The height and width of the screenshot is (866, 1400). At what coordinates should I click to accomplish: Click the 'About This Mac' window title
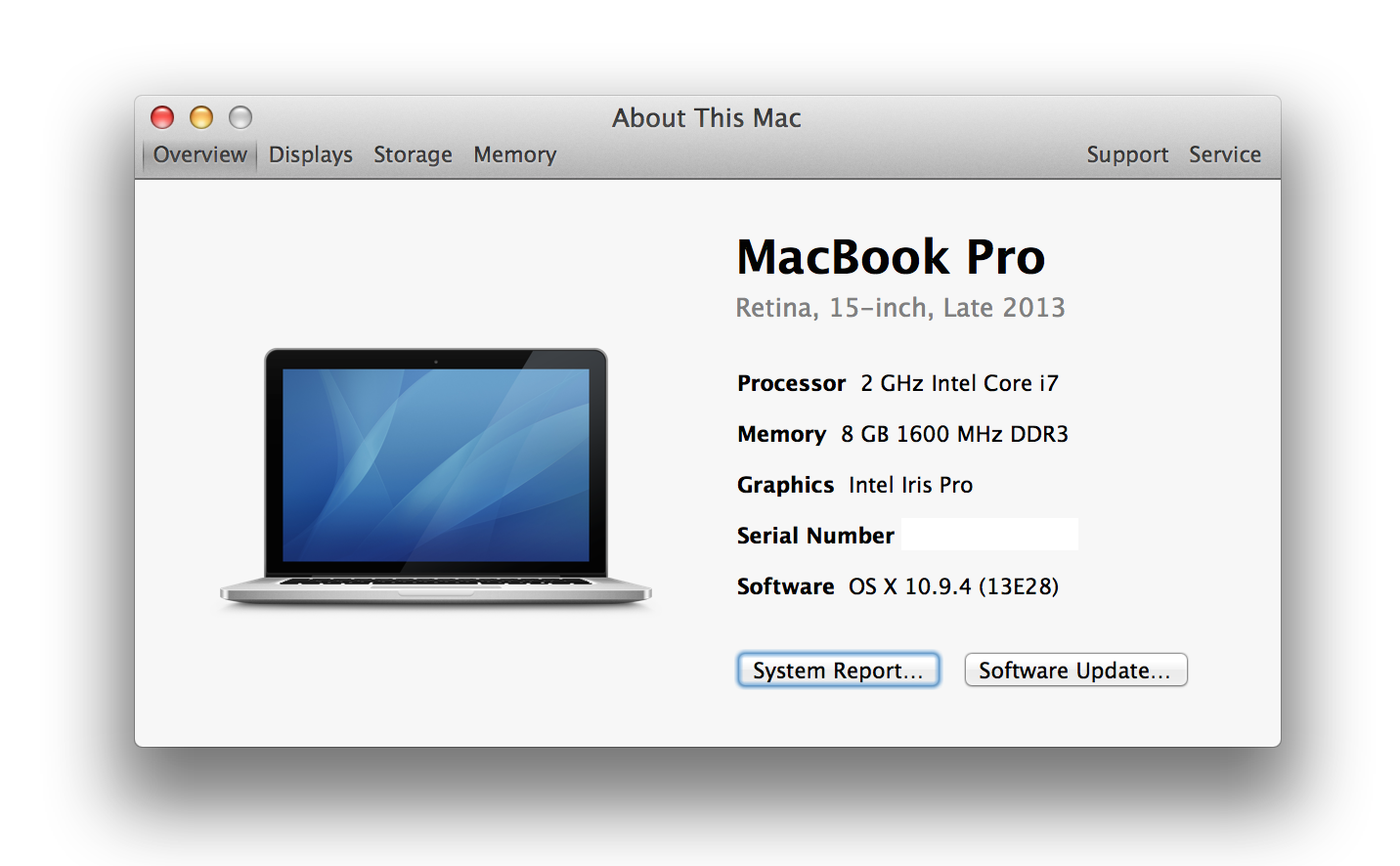[x=707, y=118]
